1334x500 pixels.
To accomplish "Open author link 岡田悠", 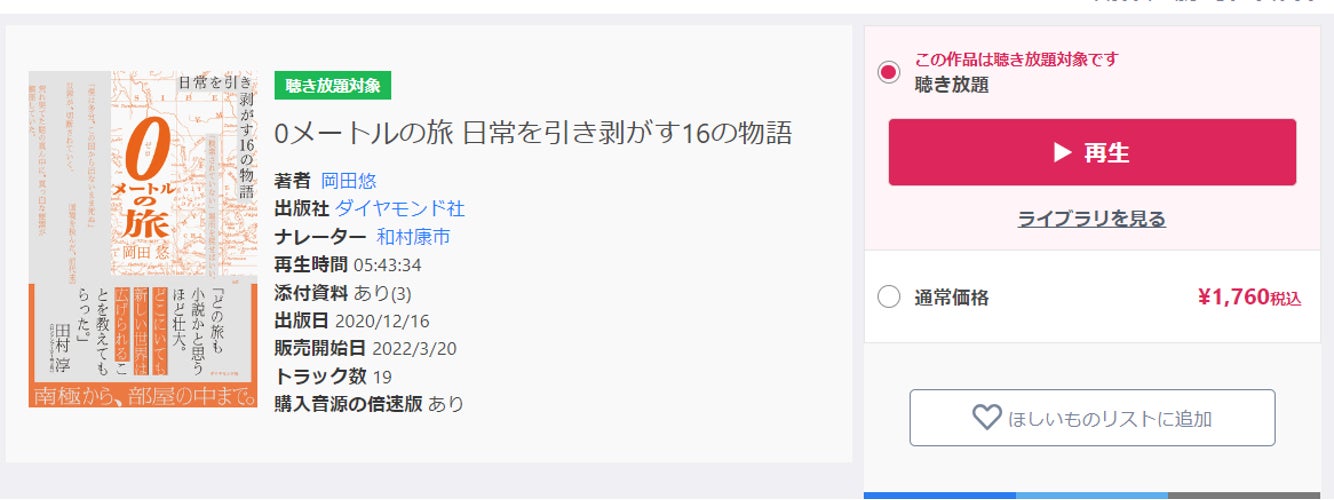I will (x=348, y=181).
